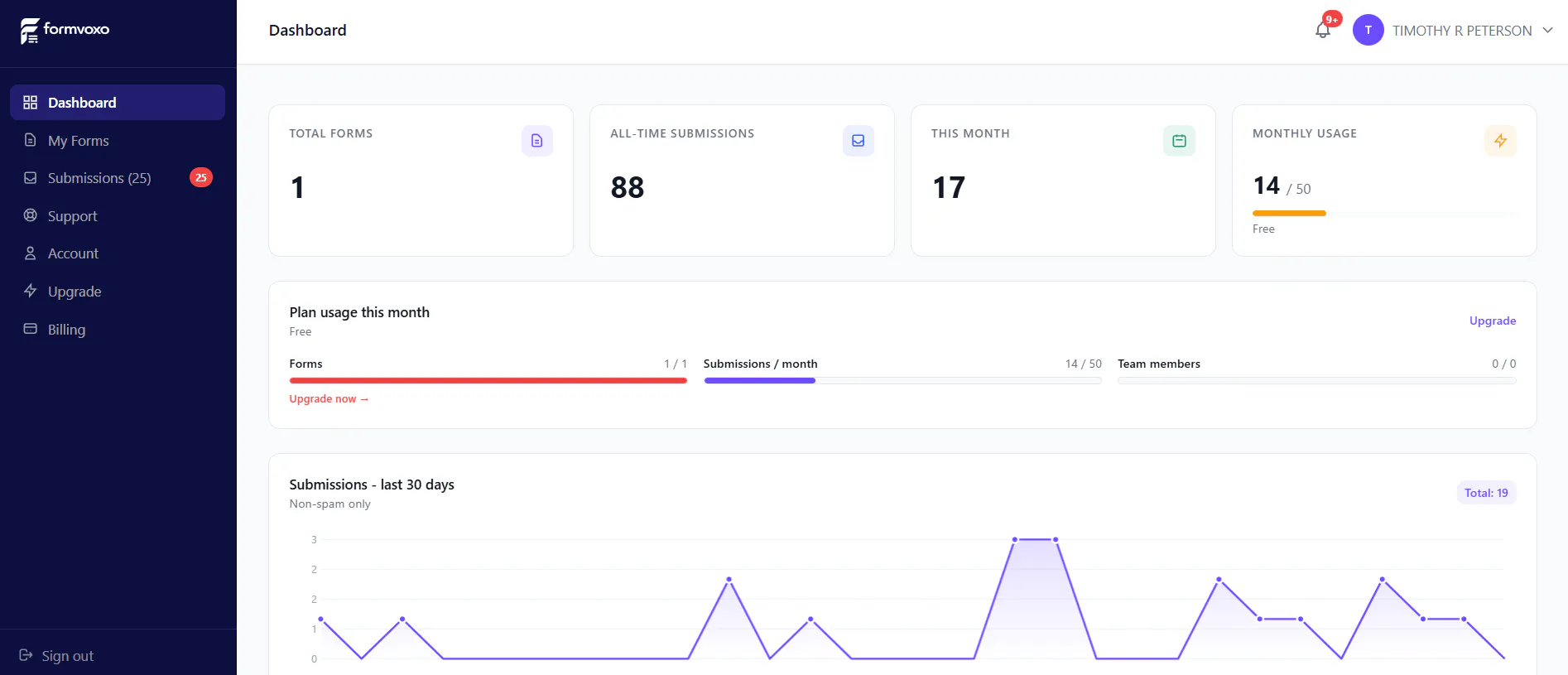Expand the user menu chevron

1547,31
